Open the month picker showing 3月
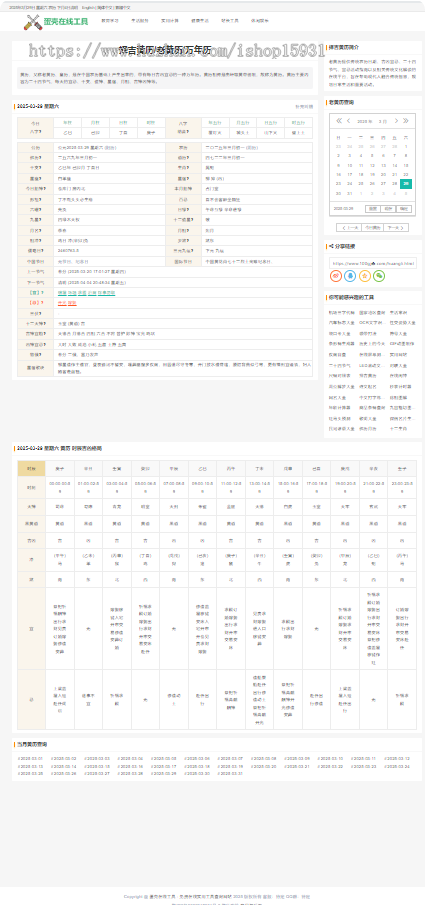425x905 pixels. click(383, 121)
